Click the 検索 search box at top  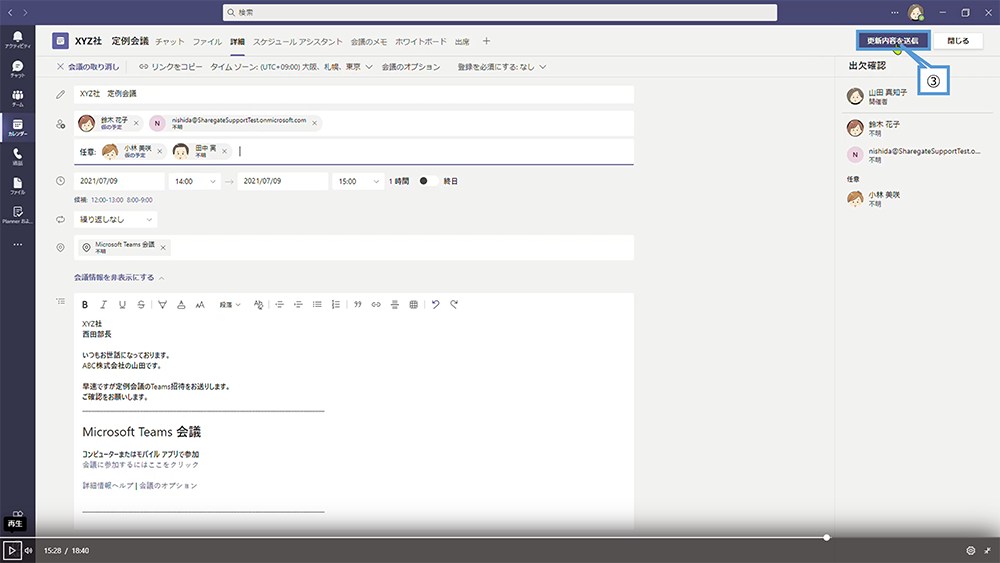(x=500, y=12)
